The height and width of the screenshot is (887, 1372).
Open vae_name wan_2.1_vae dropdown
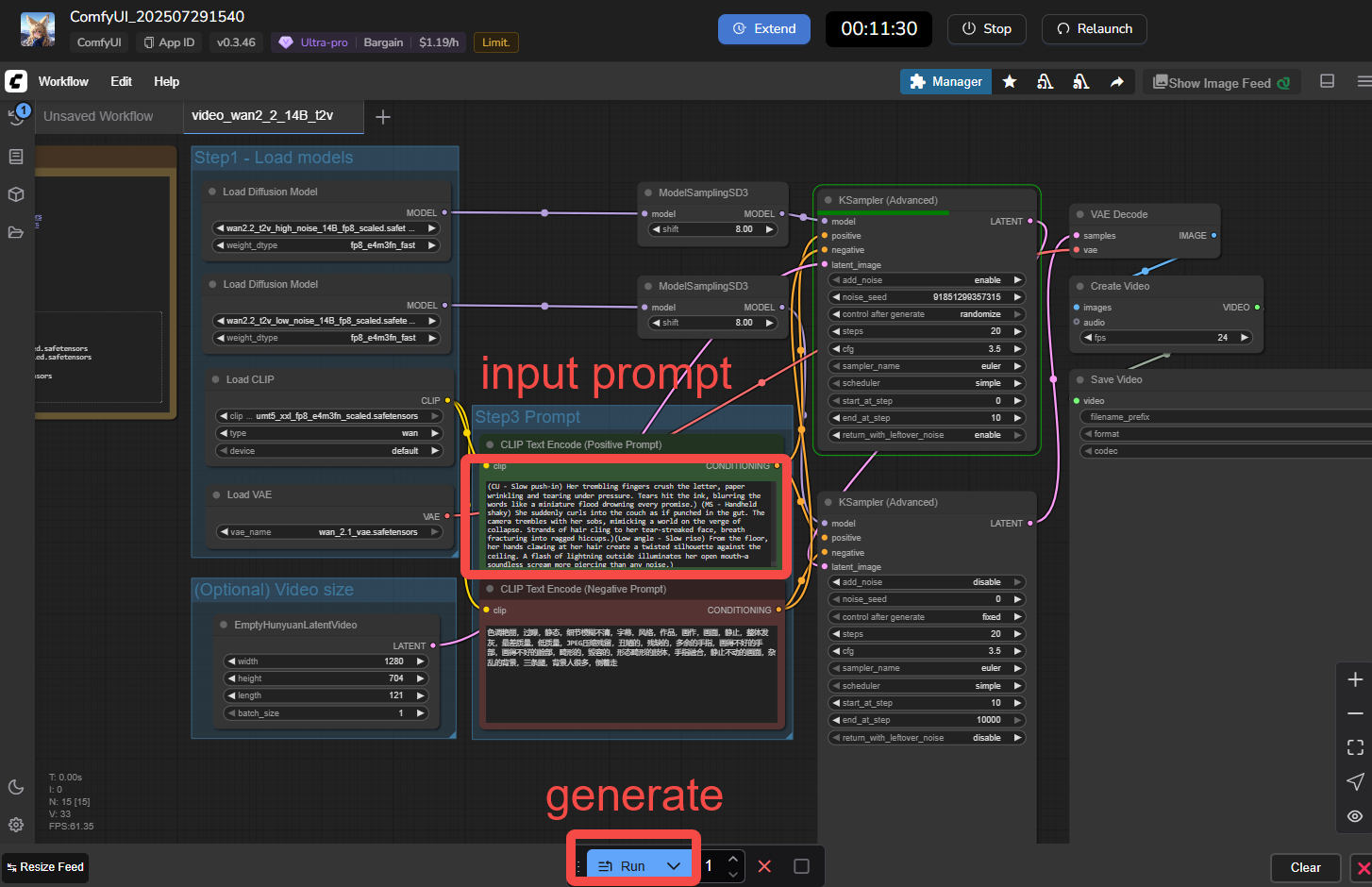click(329, 532)
